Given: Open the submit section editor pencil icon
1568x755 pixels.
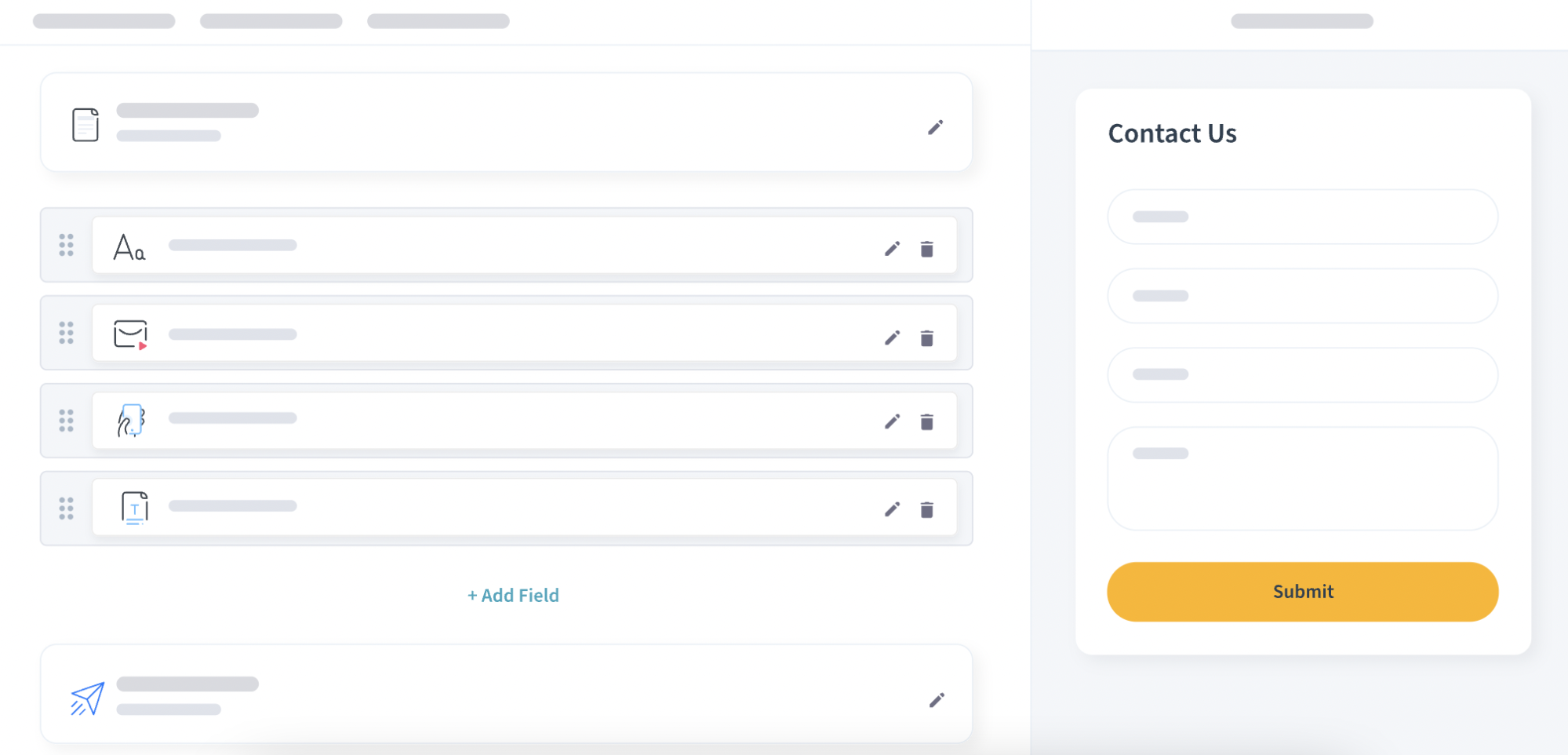Looking at the screenshot, I should (937, 699).
